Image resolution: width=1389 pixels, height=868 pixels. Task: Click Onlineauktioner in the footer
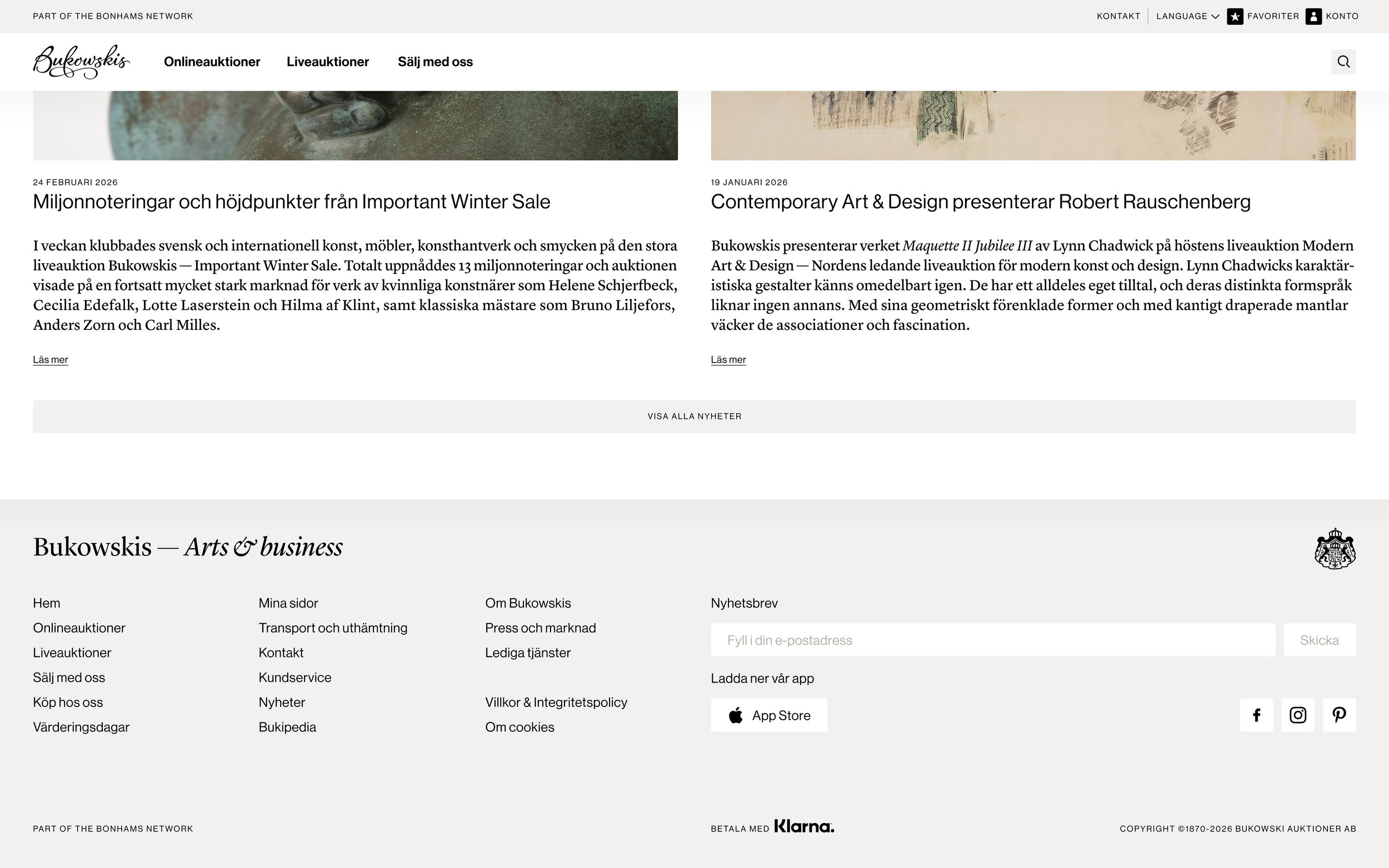[x=79, y=628]
